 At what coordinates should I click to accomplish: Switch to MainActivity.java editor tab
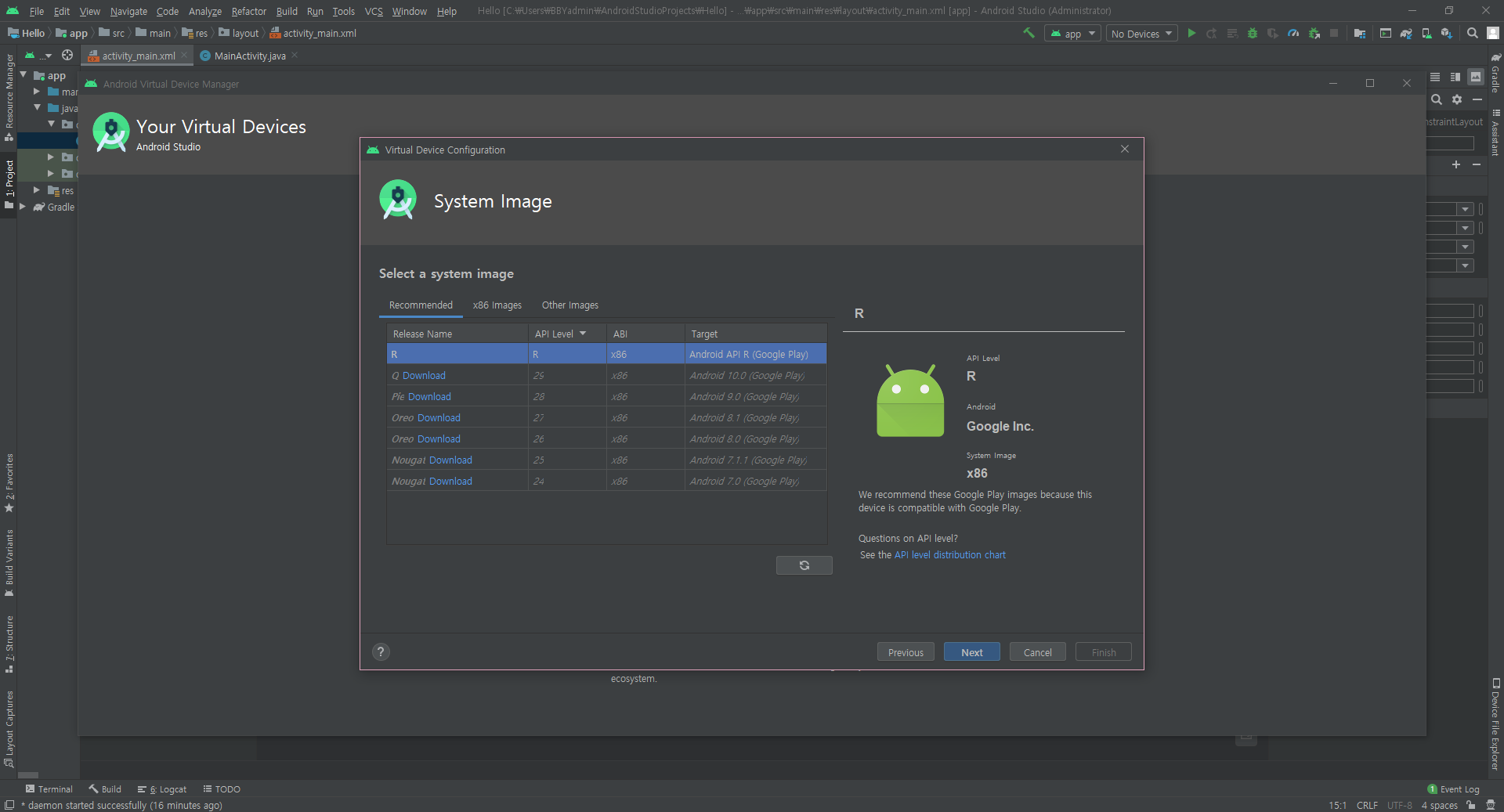coord(250,56)
